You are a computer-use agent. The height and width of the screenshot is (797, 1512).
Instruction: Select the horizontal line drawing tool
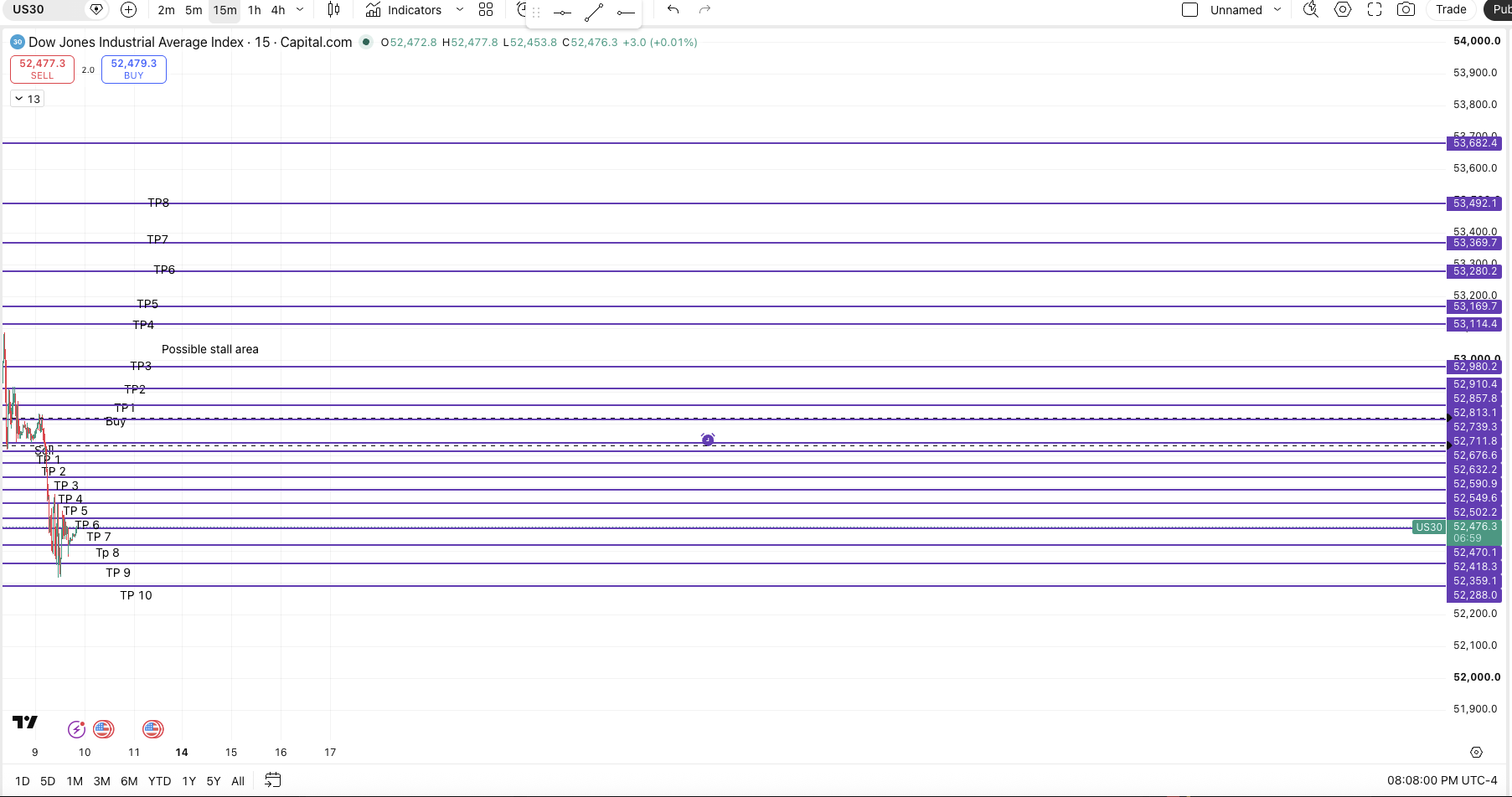pyautogui.click(x=562, y=13)
